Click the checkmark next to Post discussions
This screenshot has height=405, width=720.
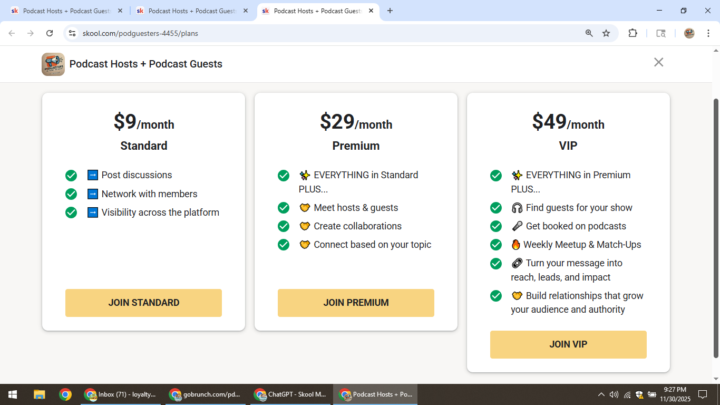(71, 175)
